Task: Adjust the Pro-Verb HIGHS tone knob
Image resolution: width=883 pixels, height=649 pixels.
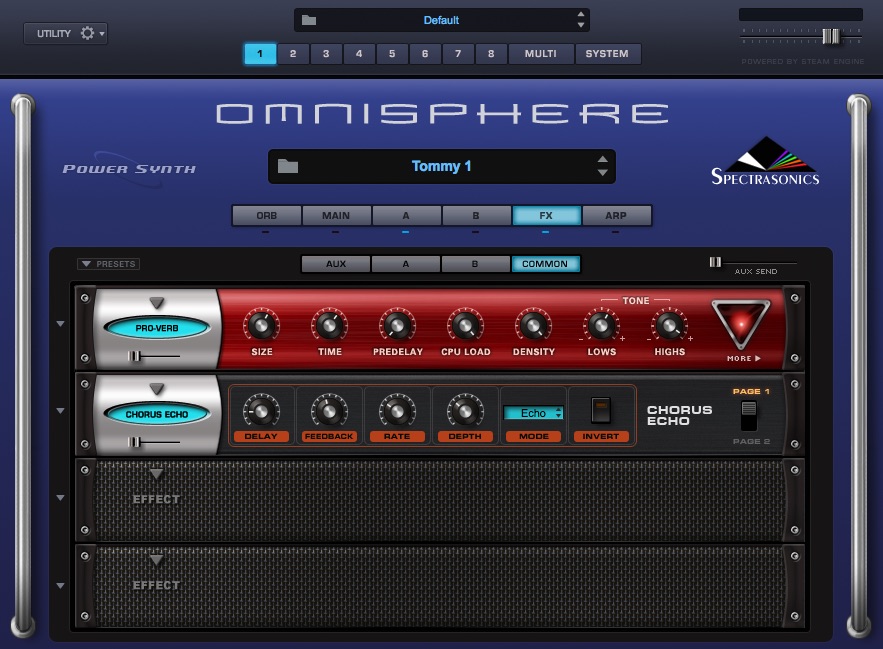Action: [670, 326]
